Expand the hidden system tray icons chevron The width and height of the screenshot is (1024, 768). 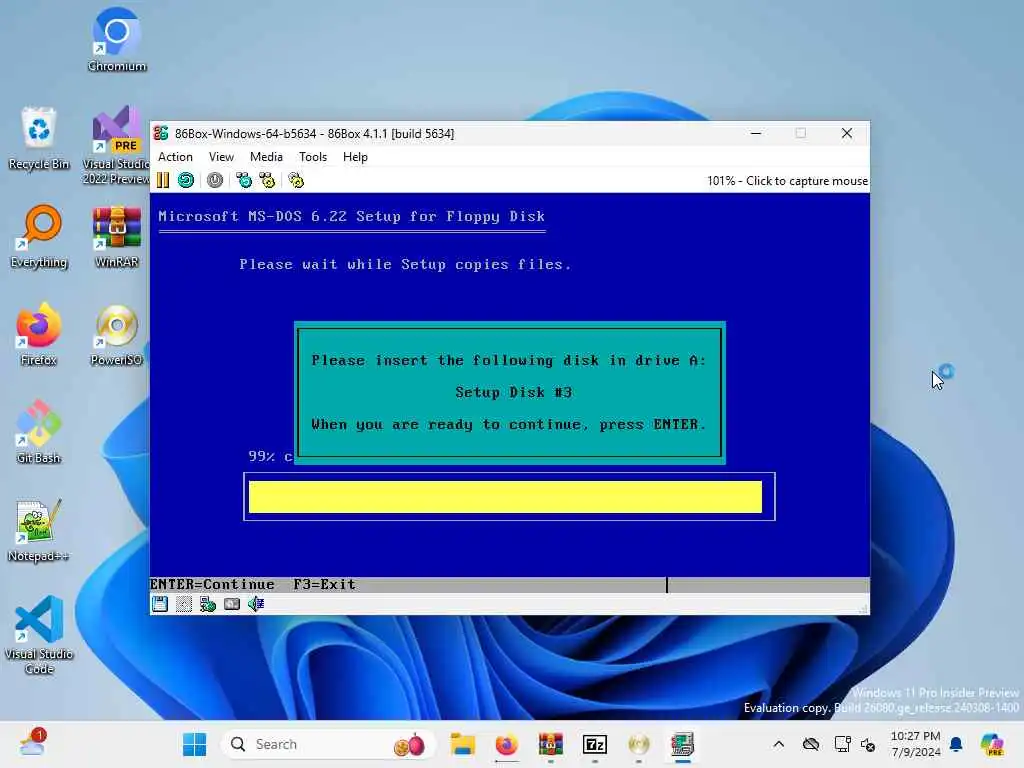pyautogui.click(x=778, y=744)
